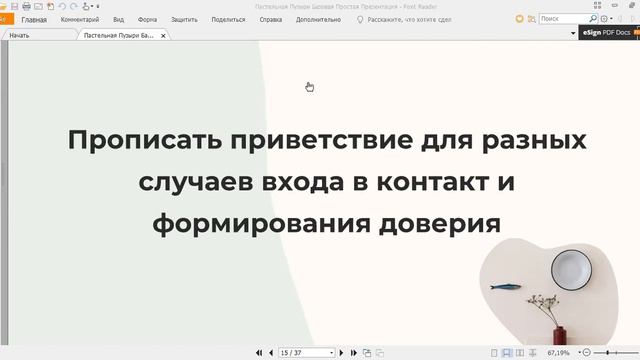Switch touch/mouse mode with the hand icon
This screenshot has width=640, height=360.
point(86,7)
